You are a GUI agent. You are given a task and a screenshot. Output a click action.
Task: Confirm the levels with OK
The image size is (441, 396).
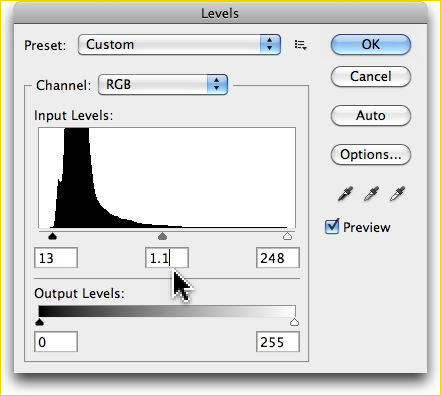(x=371, y=44)
